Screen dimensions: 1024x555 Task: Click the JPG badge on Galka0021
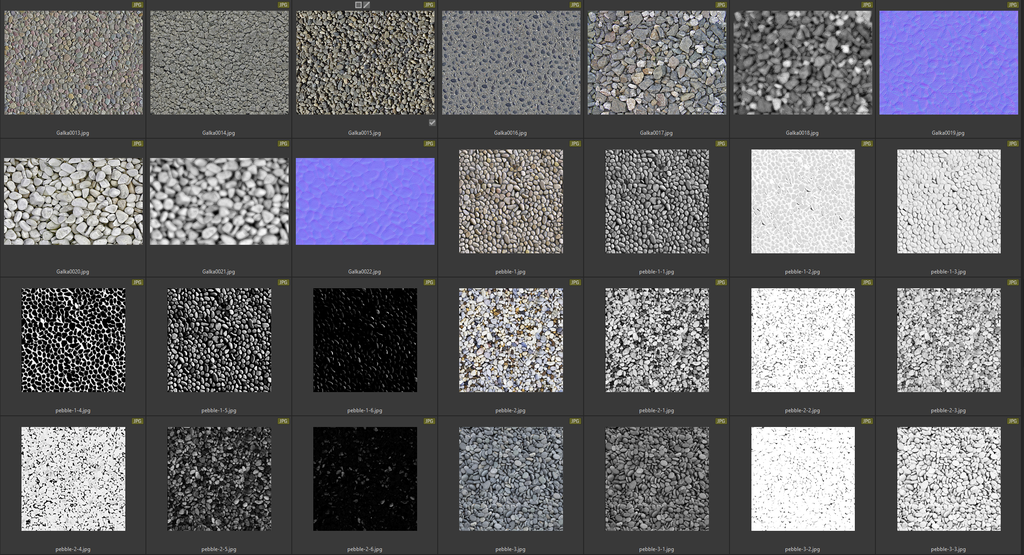click(x=284, y=144)
